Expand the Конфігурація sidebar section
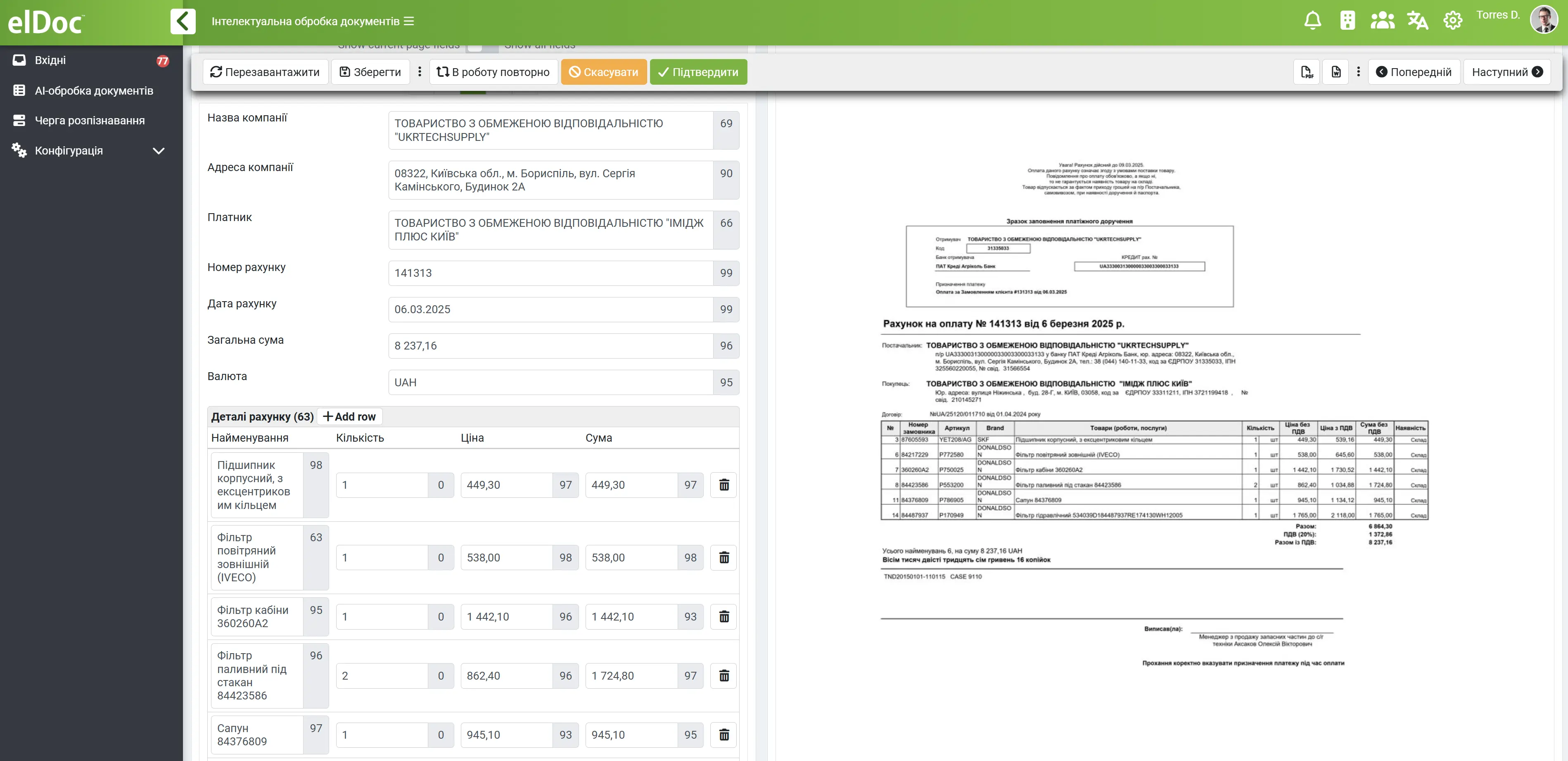 coord(158,151)
